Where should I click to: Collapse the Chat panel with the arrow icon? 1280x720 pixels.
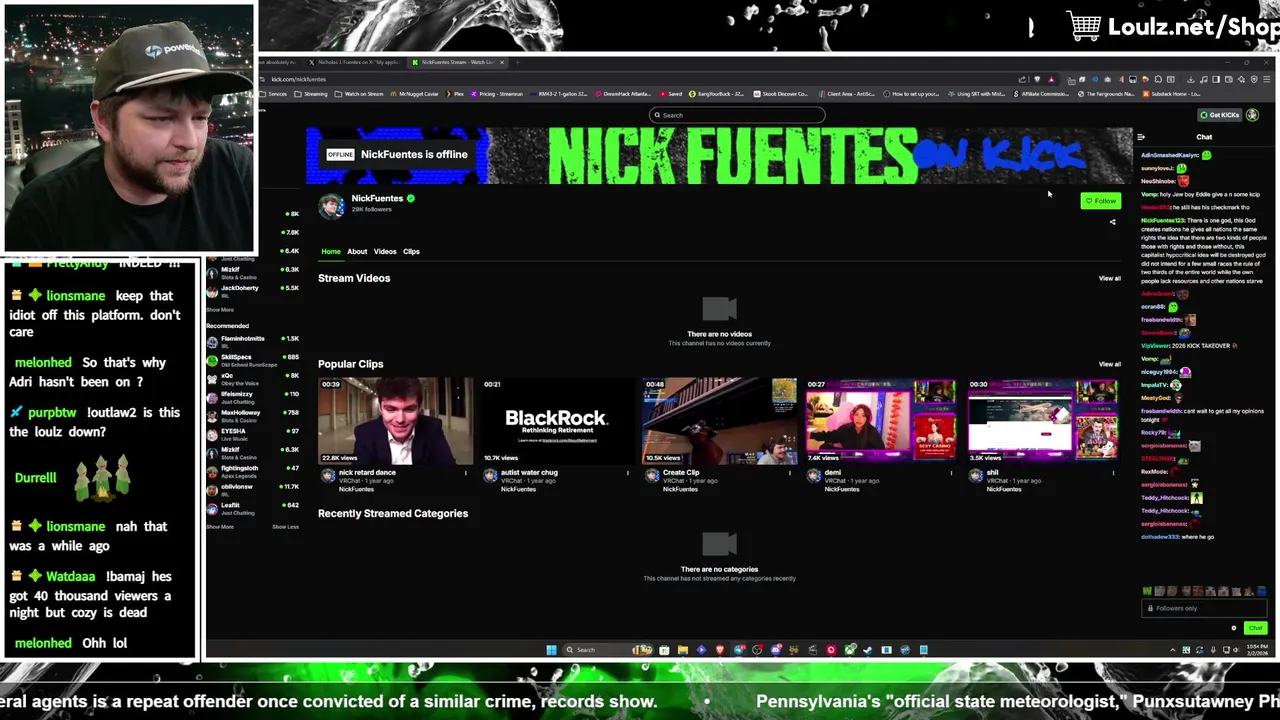click(1141, 137)
